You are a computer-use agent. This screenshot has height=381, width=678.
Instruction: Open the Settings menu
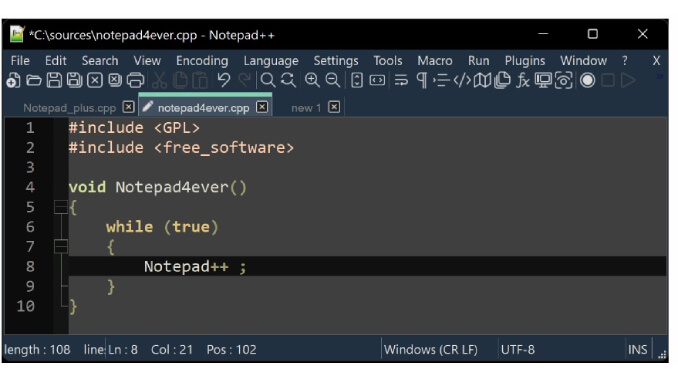pyautogui.click(x=336, y=61)
